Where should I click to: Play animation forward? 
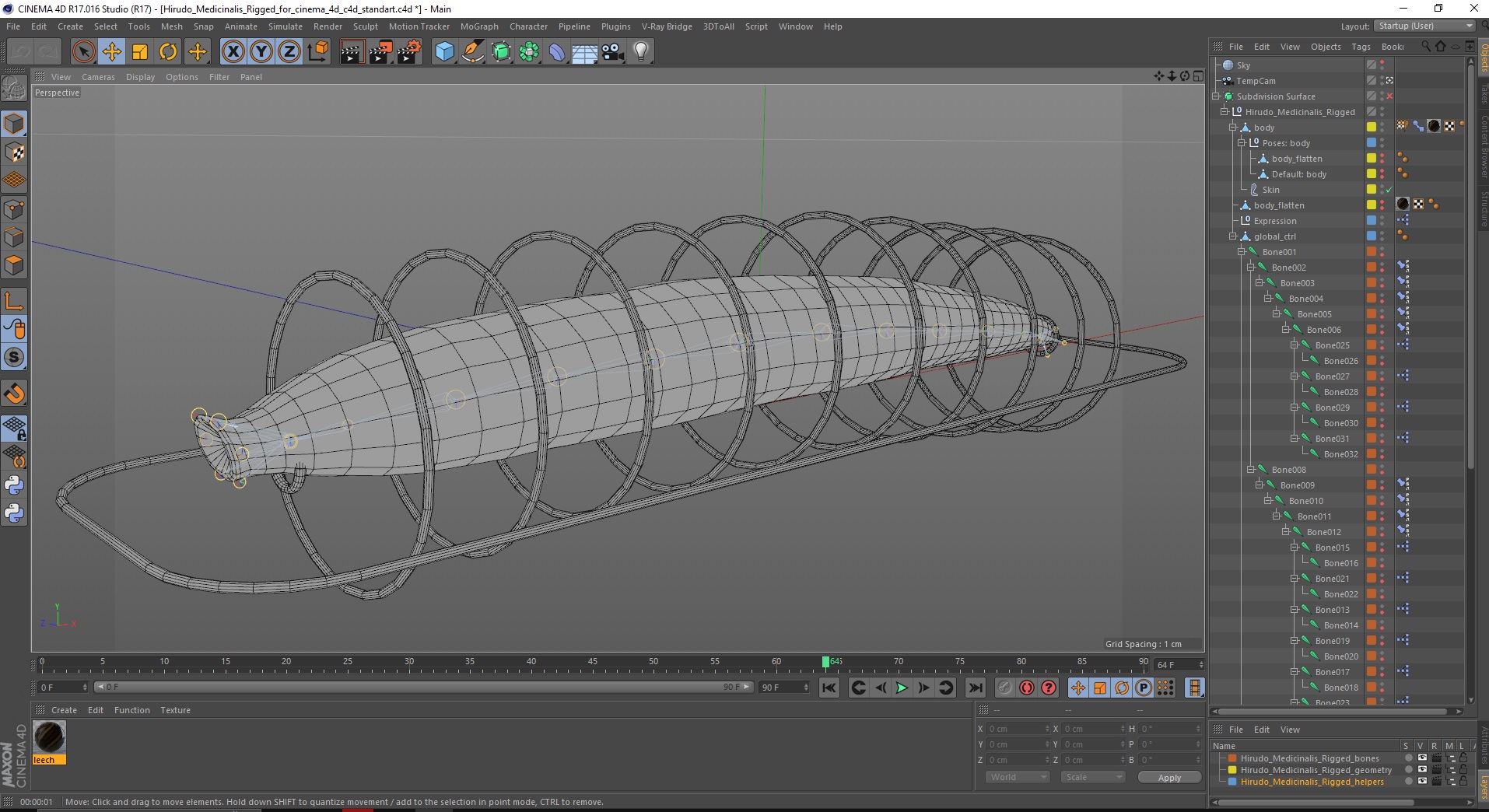(902, 688)
